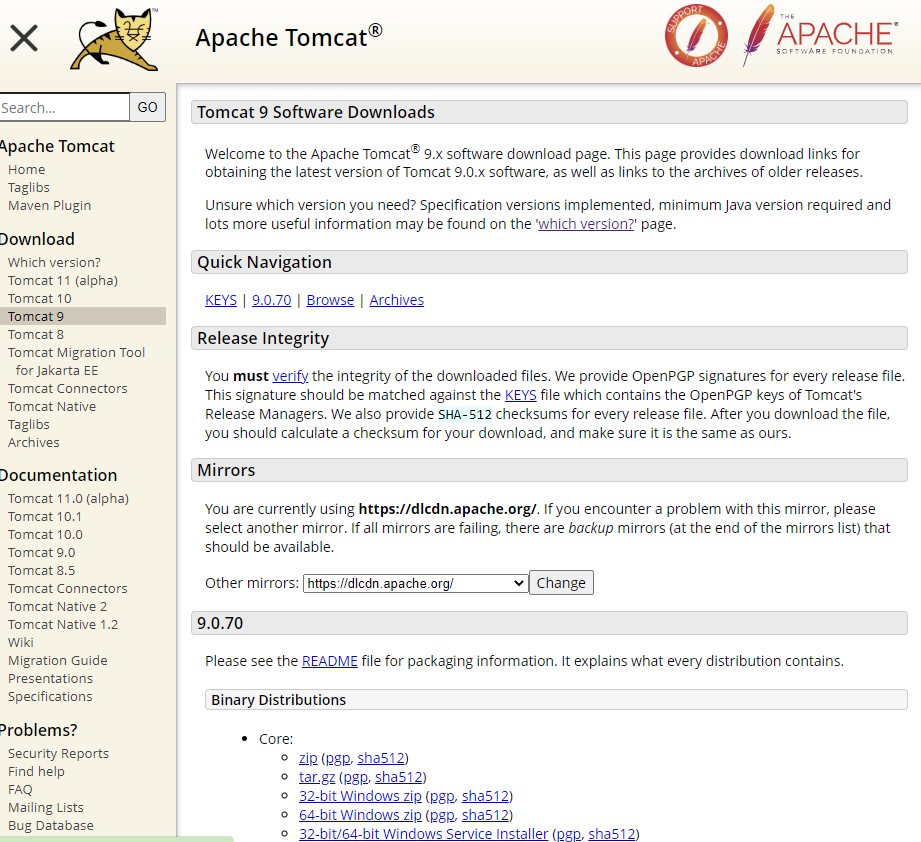The width and height of the screenshot is (921, 842).
Task: Open Archives in Quick Navigation
Action: click(x=396, y=300)
